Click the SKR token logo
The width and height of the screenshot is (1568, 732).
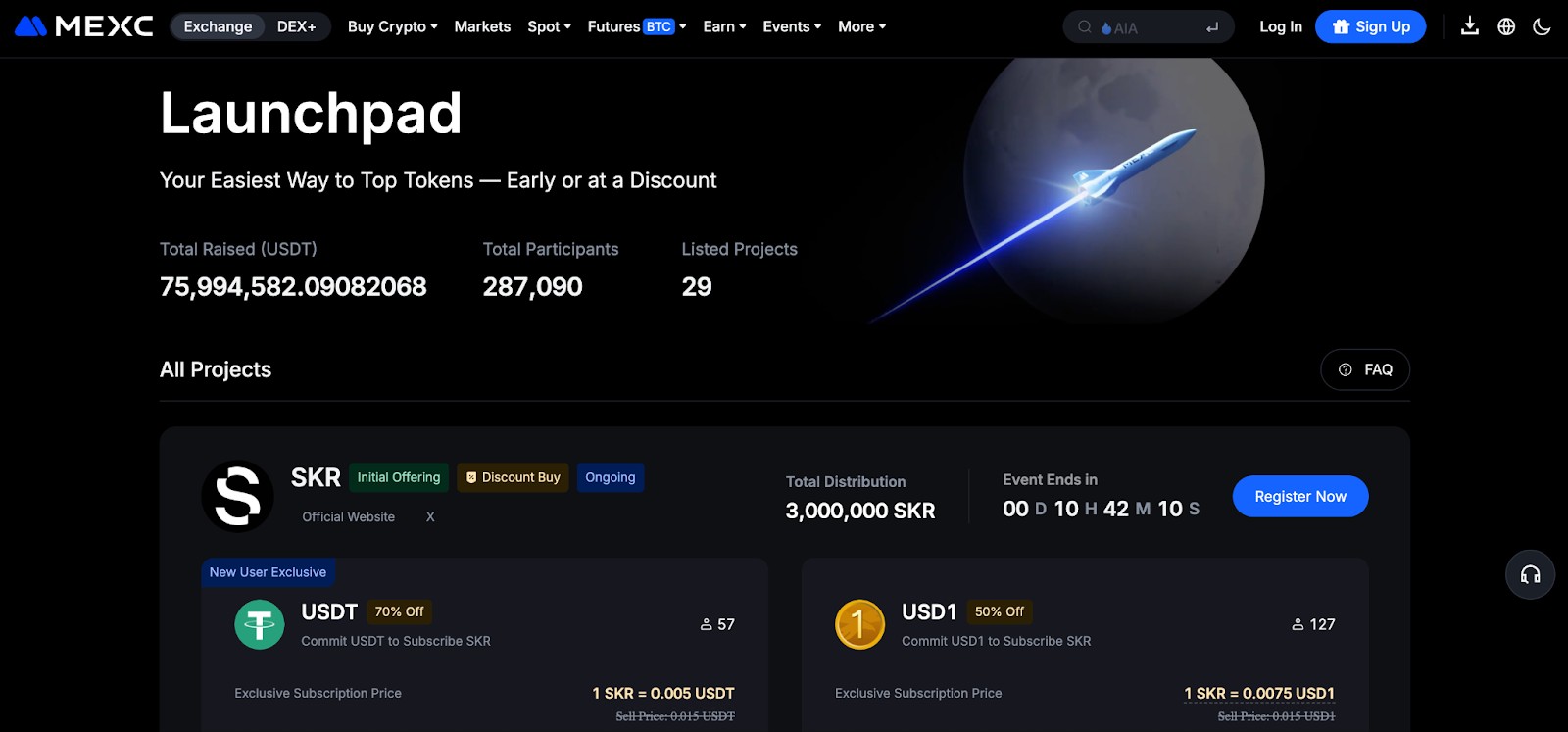pyautogui.click(x=237, y=496)
